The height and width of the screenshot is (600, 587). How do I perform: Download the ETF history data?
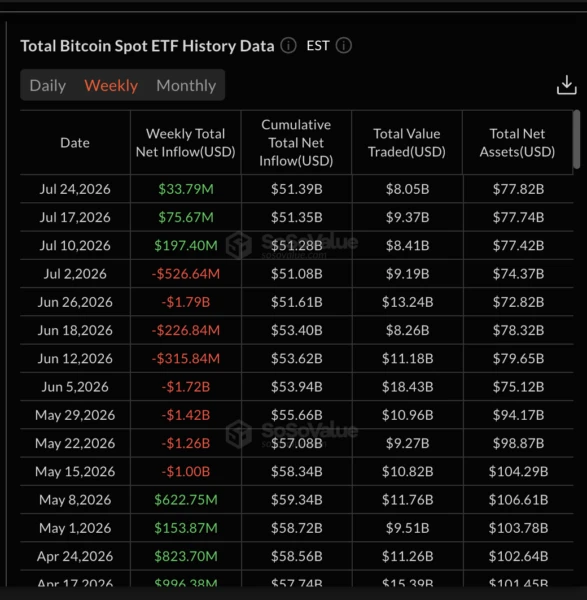point(566,85)
